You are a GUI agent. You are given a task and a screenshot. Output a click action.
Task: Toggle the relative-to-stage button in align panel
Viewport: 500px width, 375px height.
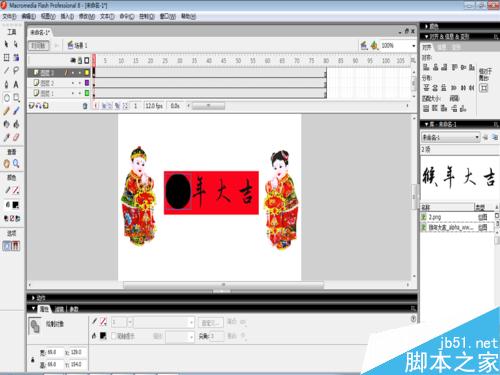pyautogui.click(x=484, y=88)
